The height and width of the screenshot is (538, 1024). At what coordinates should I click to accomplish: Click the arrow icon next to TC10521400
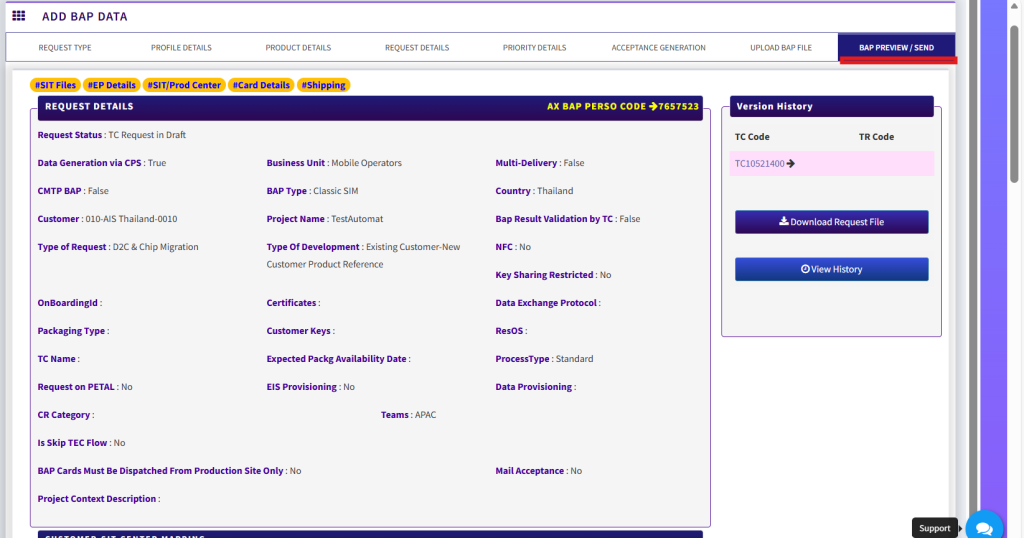coord(791,163)
